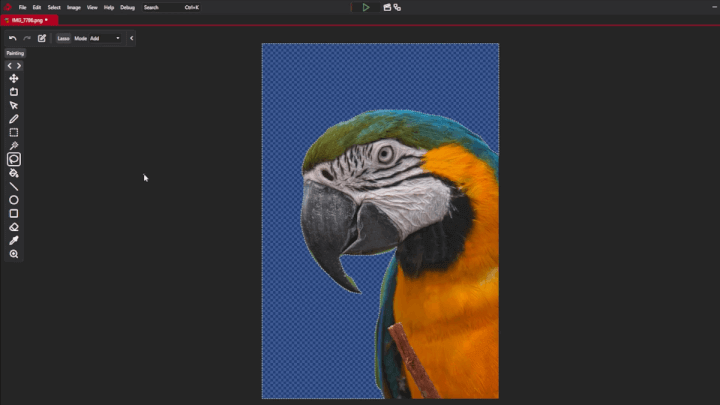The image size is (720, 405).
Task: Click the red app logo
Action: pyautogui.click(x=7, y=7)
